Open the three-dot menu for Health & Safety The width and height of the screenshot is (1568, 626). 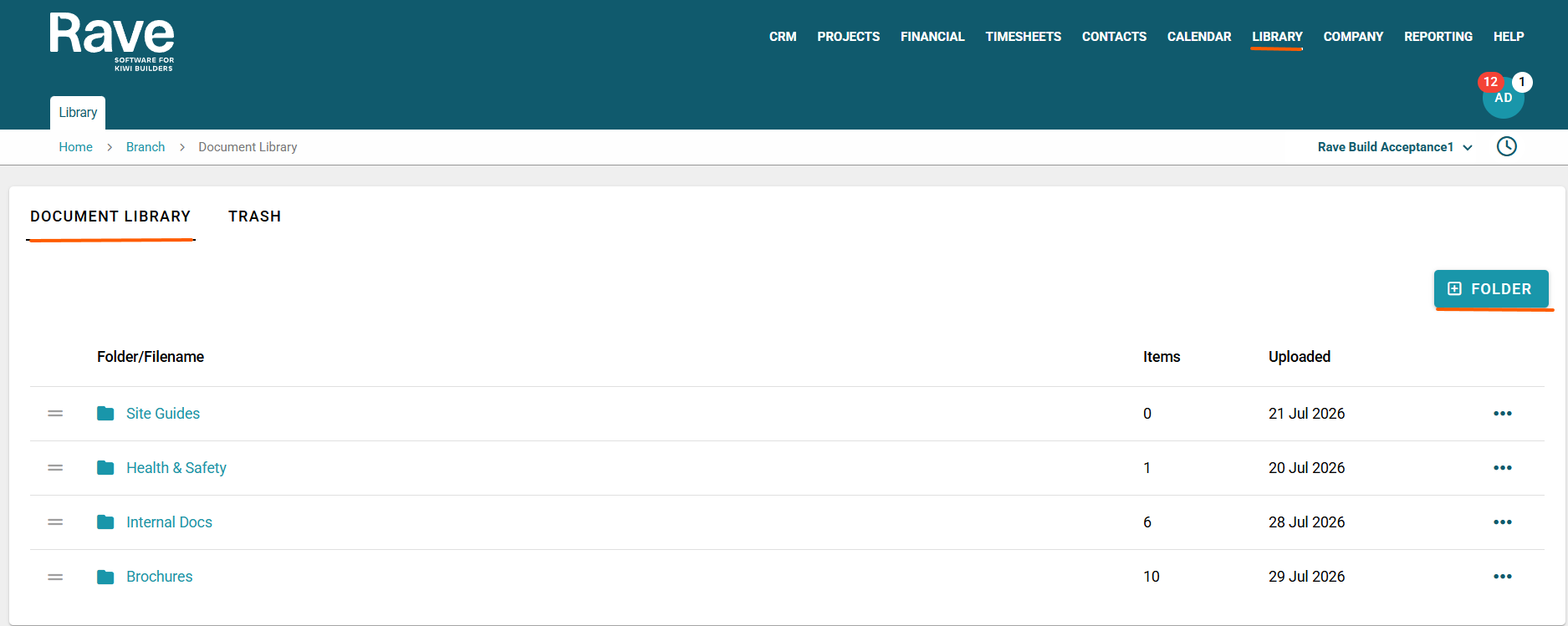point(1502,468)
